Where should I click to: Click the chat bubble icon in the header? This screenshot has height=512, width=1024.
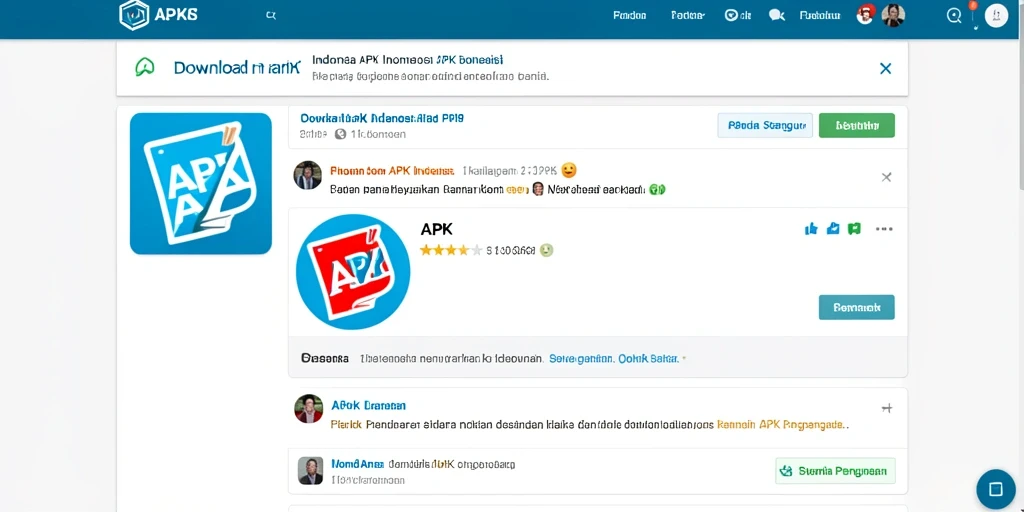click(x=776, y=16)
